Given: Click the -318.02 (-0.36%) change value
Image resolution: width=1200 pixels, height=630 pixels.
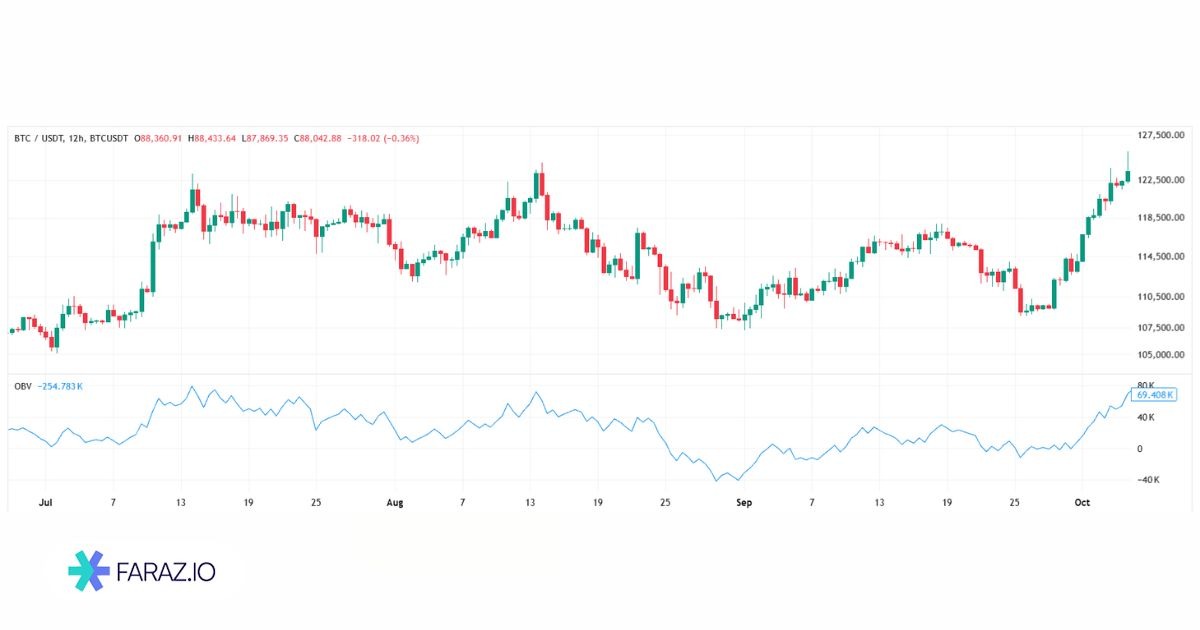Looking at the screenshot, I should pyautogui.click(x=384, y=138).
